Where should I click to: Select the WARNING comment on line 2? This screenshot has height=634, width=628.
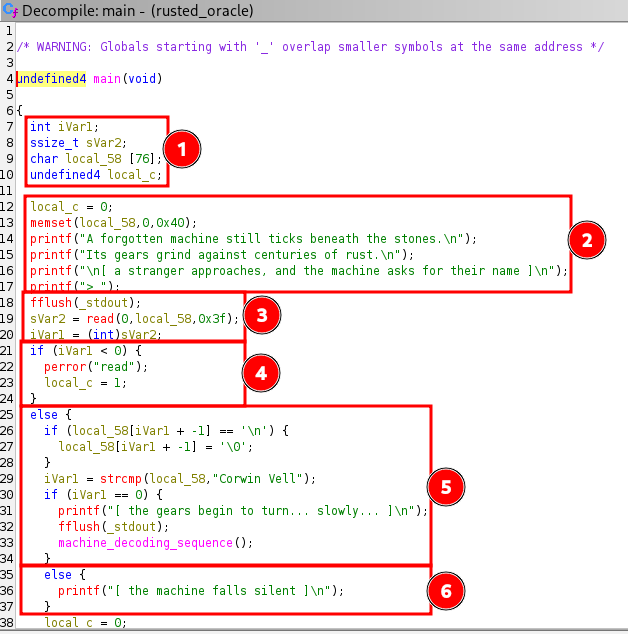point(315,47)
